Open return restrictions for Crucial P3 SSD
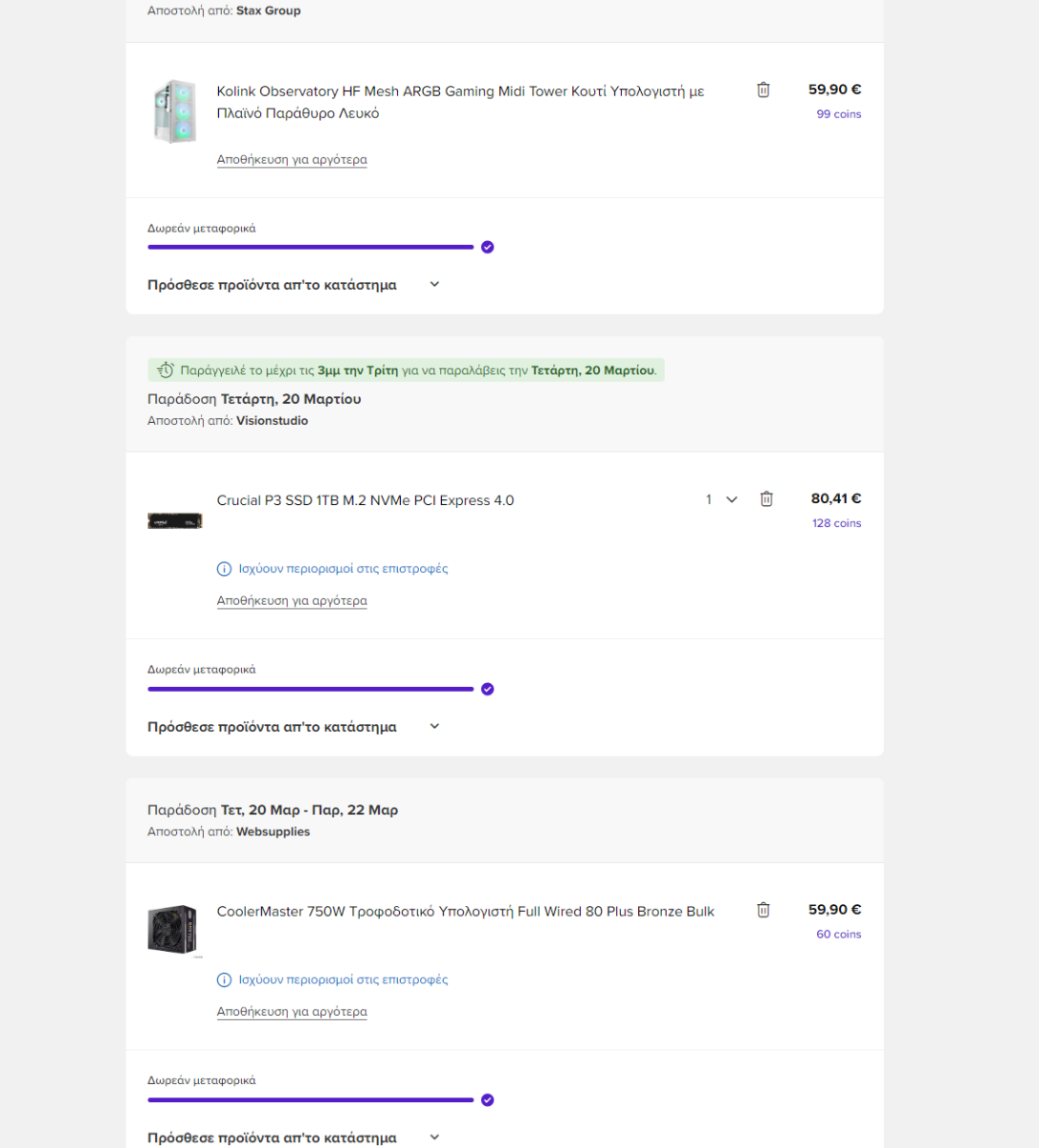1039x1148 pixels. click(343, 569)
